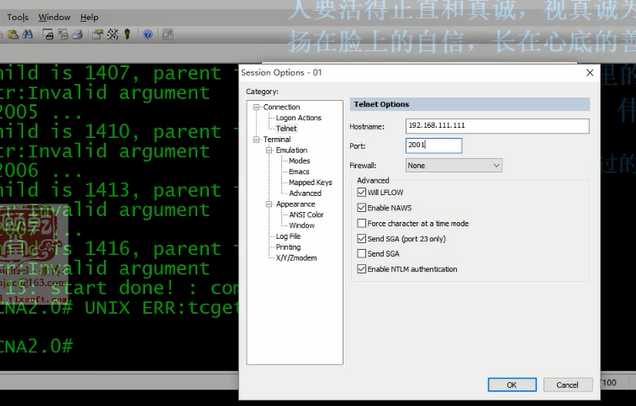Toggle the Enable NAWS checkbox
The image size is (636, 406).
[x=361, y=208]
